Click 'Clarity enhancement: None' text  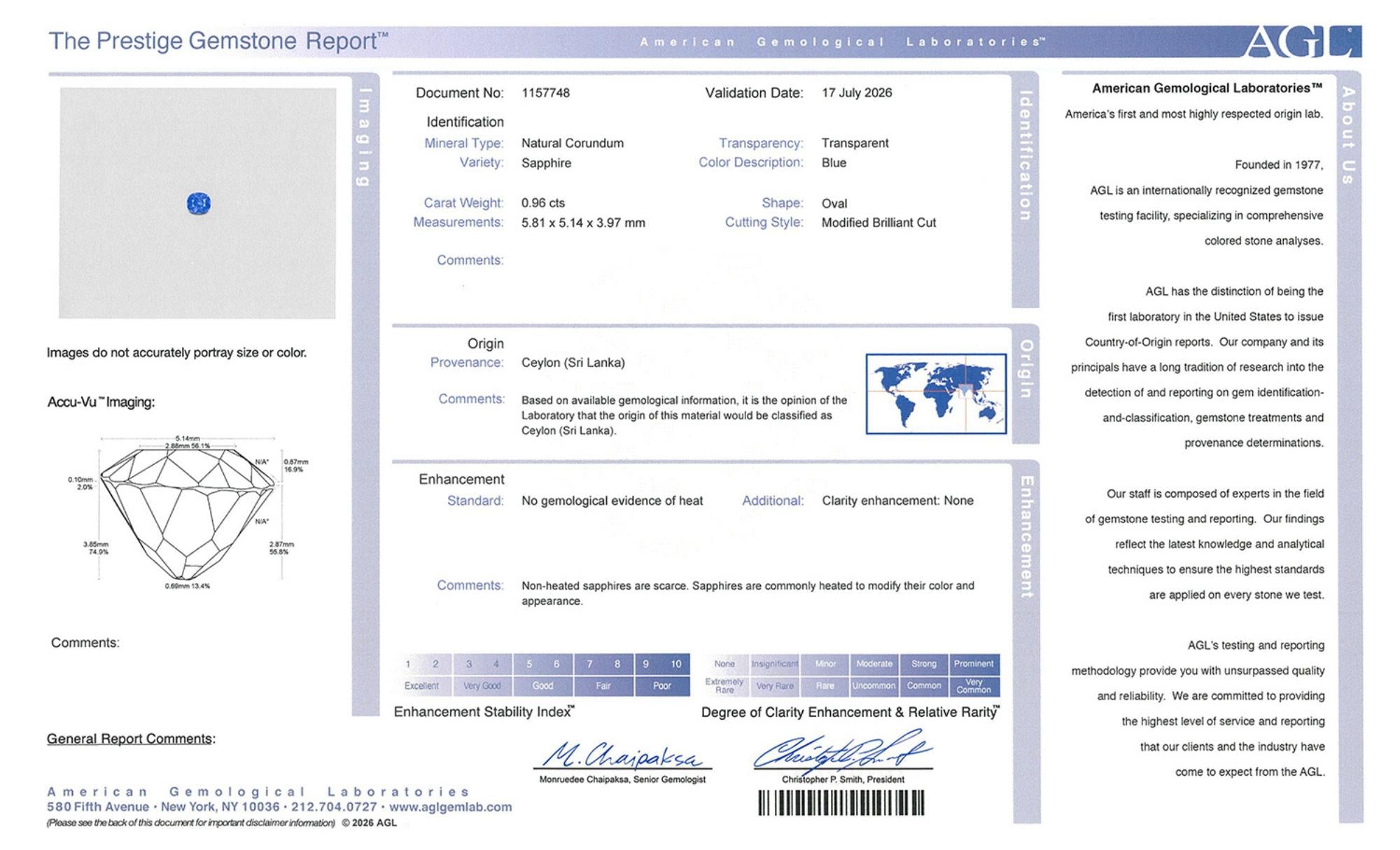pos(897,501)
